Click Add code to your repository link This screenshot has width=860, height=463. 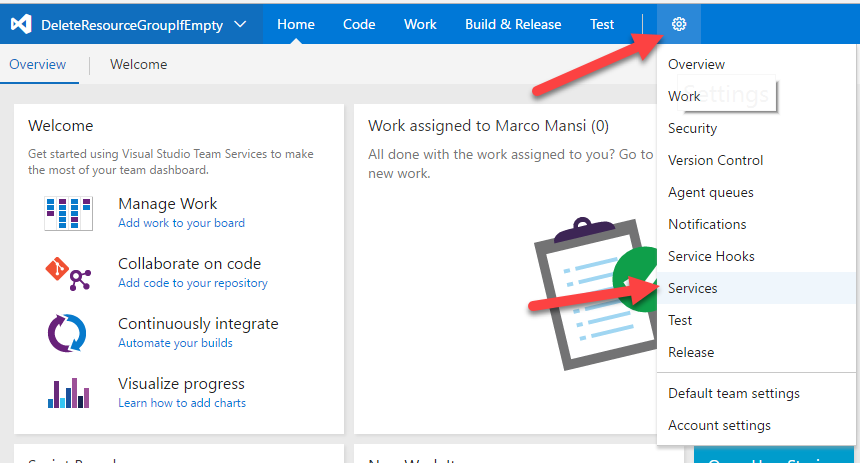(193, 283)
